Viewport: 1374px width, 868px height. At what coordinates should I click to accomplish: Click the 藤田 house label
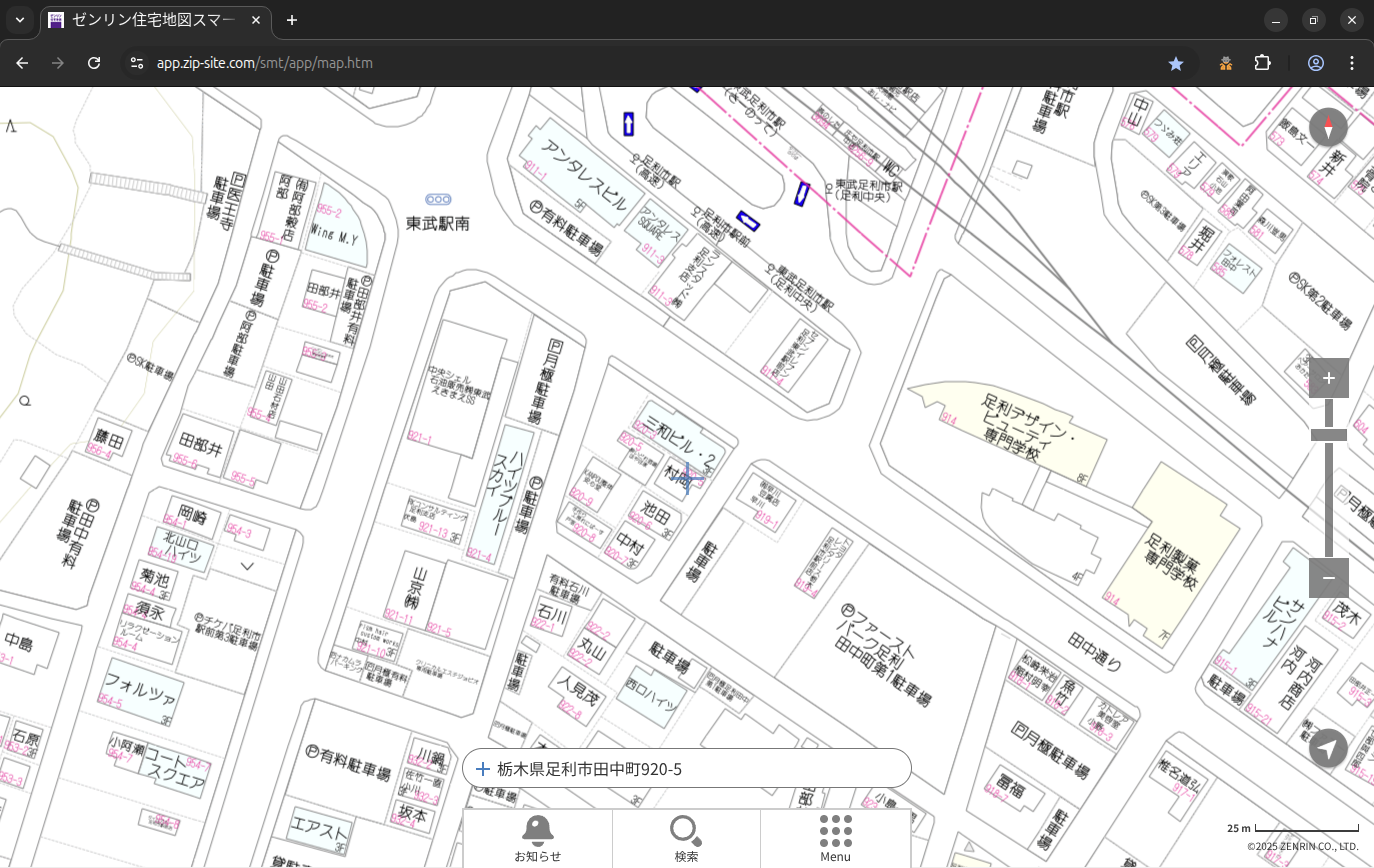[110, 440]
